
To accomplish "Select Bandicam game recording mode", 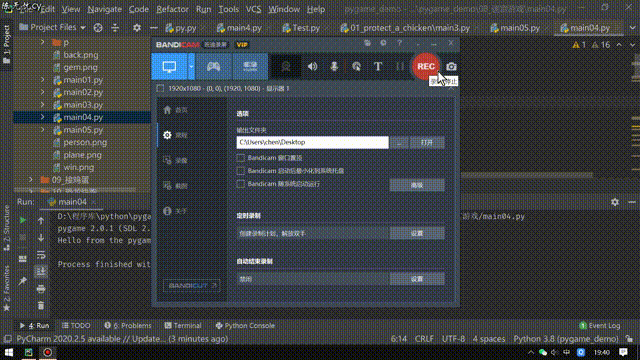I will 213,67.
